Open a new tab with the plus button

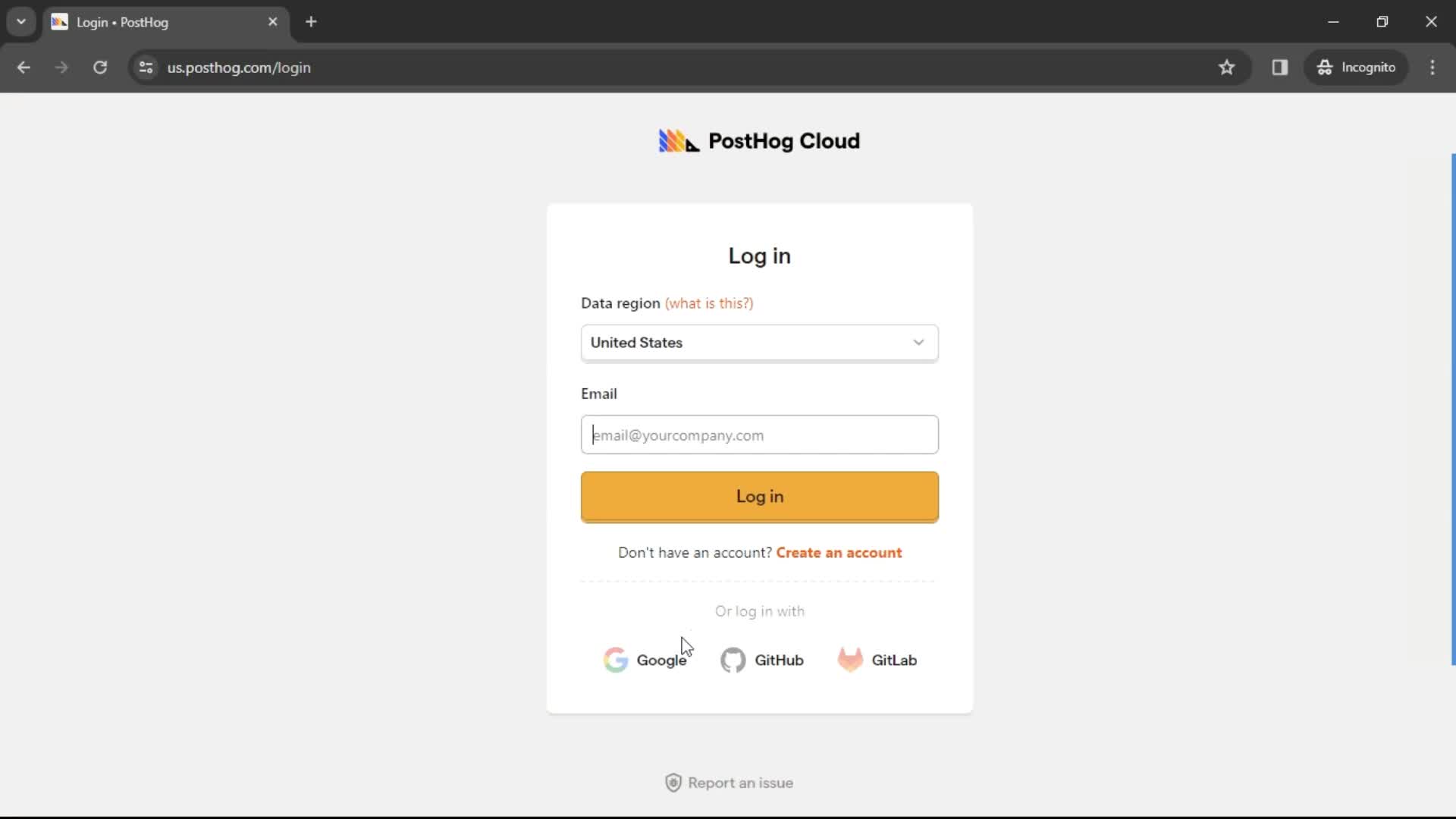click(311, 22)
